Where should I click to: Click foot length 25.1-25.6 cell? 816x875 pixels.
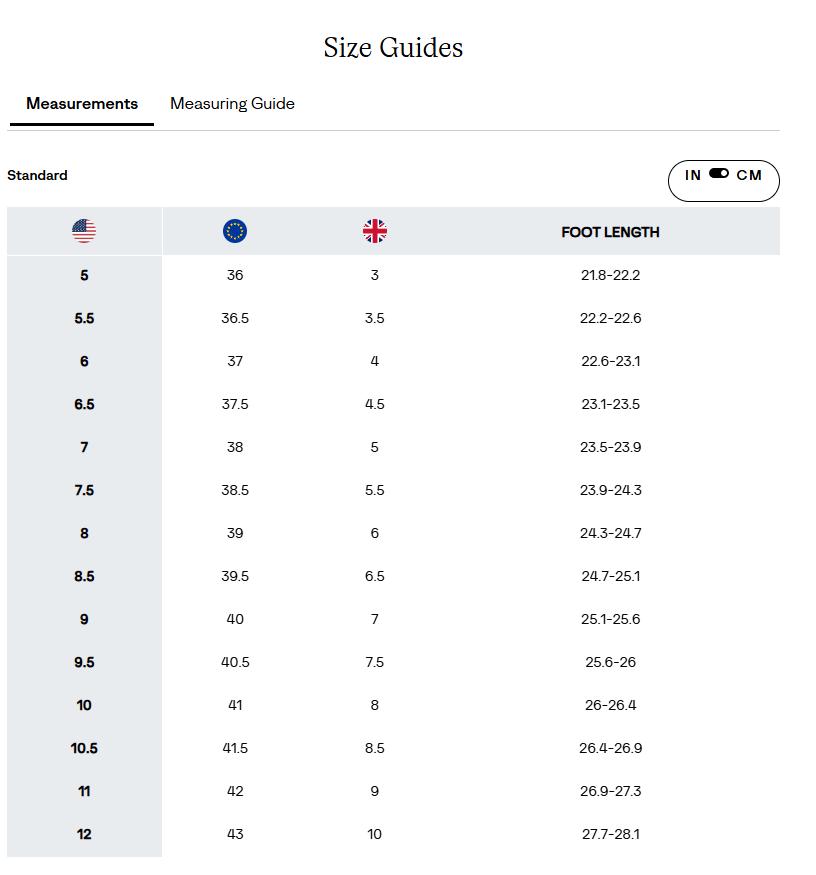pyautogui.click(x=610, y=619)
